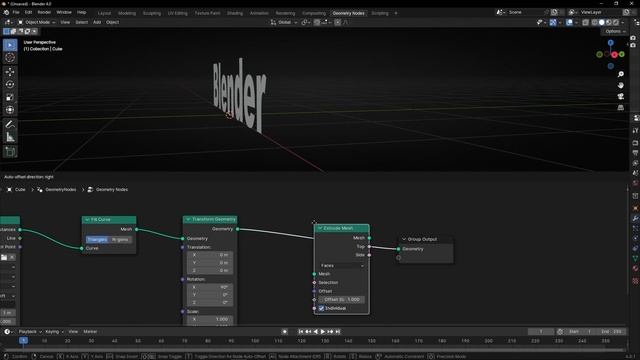Jump to the last frame
The height and width of the screenshot is (360, 640).
click(x=338, y=332)
